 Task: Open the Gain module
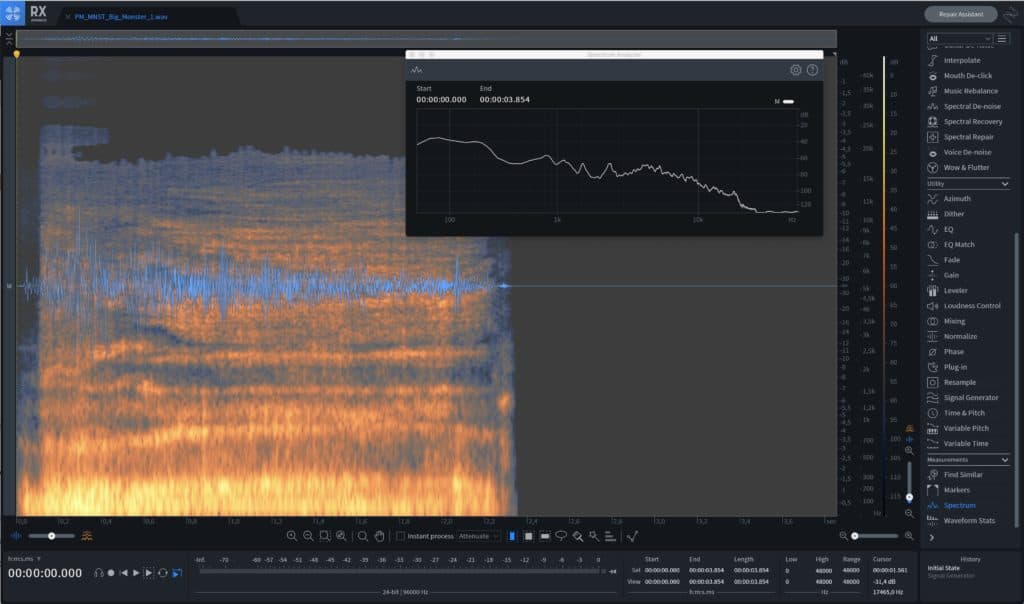(x=951, y=276)
